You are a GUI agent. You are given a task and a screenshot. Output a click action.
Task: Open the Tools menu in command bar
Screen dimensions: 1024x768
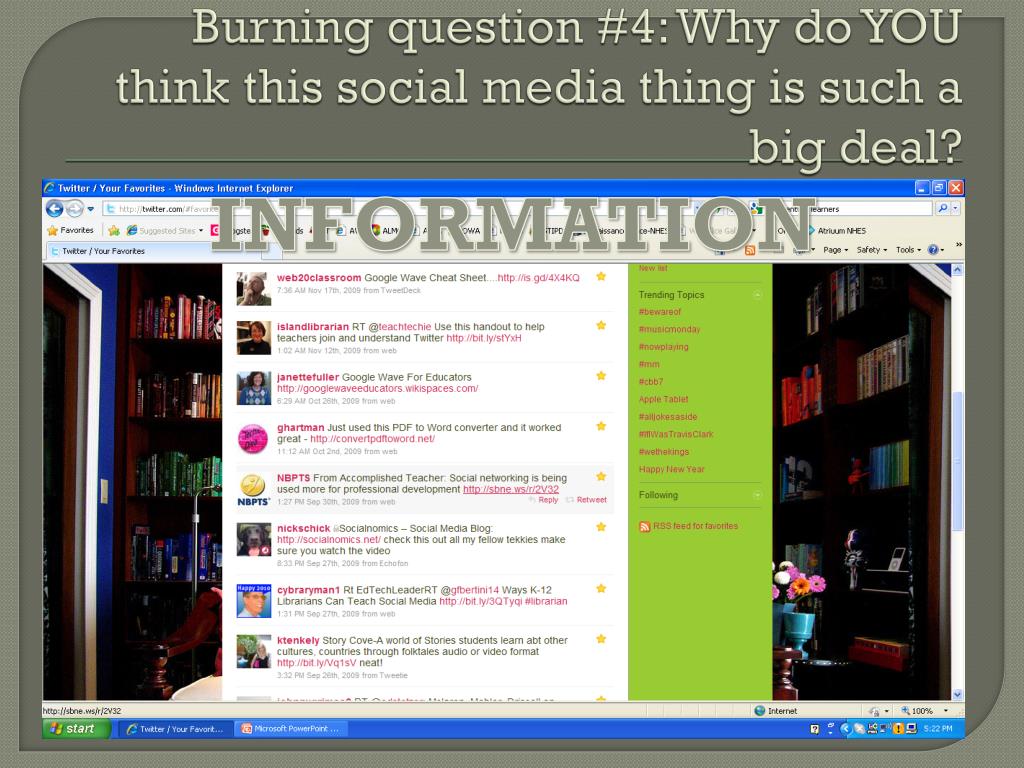point(908,250)
